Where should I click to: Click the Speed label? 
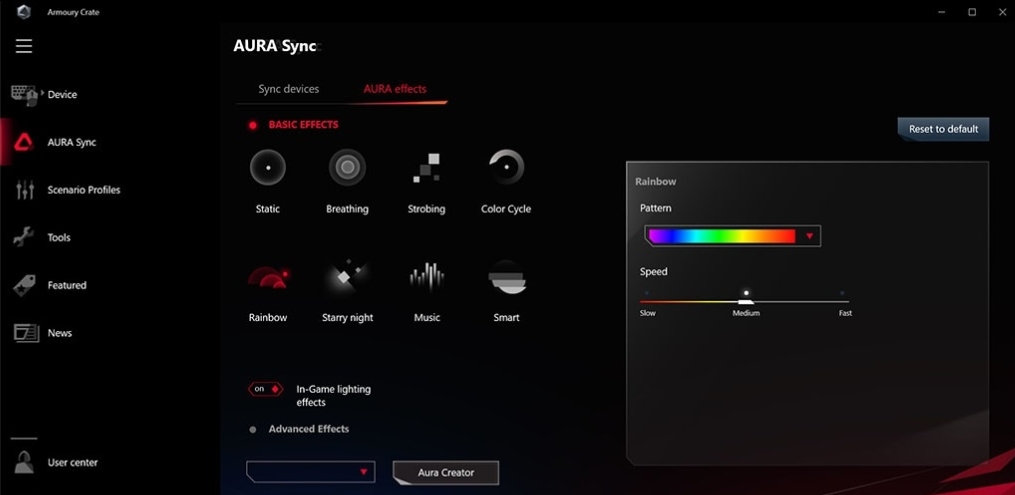tap(654, 272)
